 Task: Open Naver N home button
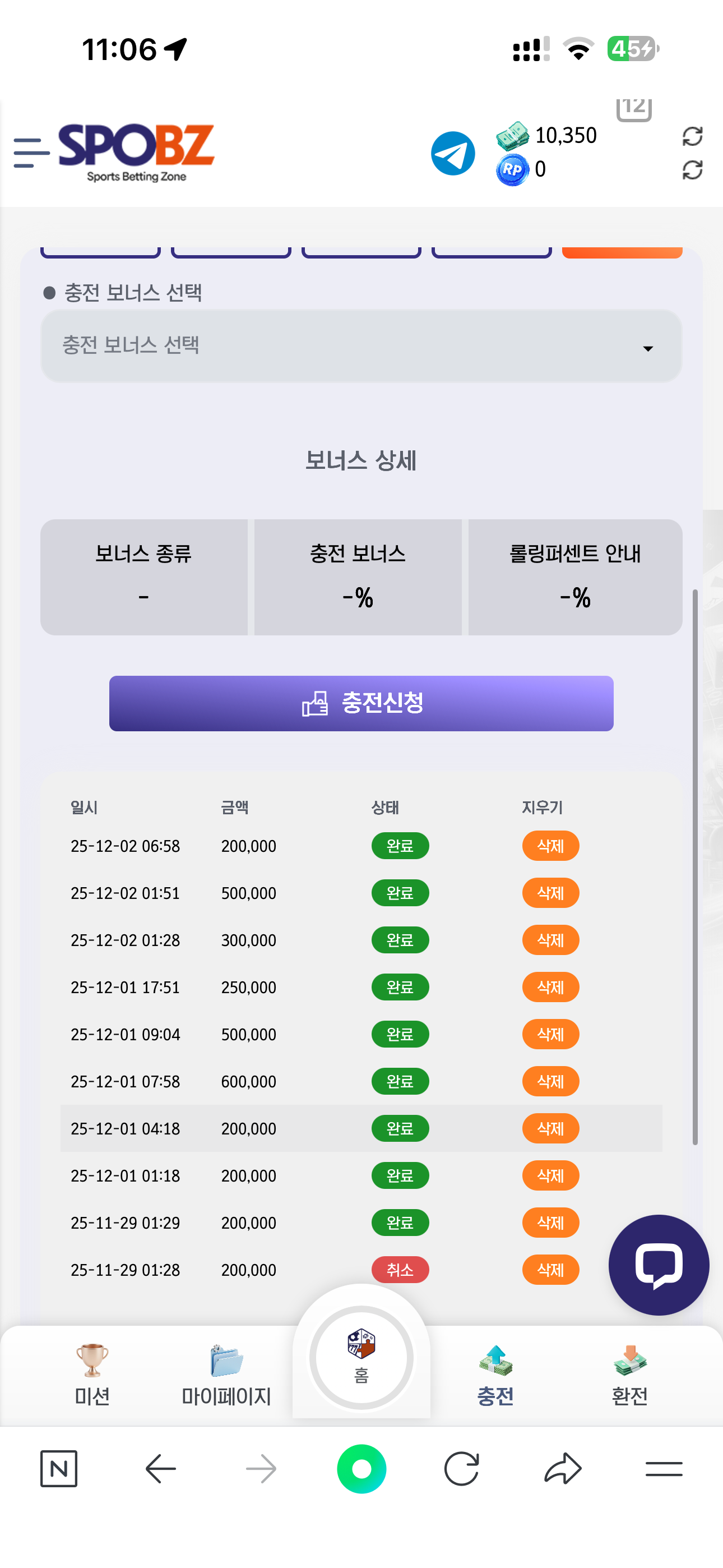(x=59, y=1469)
